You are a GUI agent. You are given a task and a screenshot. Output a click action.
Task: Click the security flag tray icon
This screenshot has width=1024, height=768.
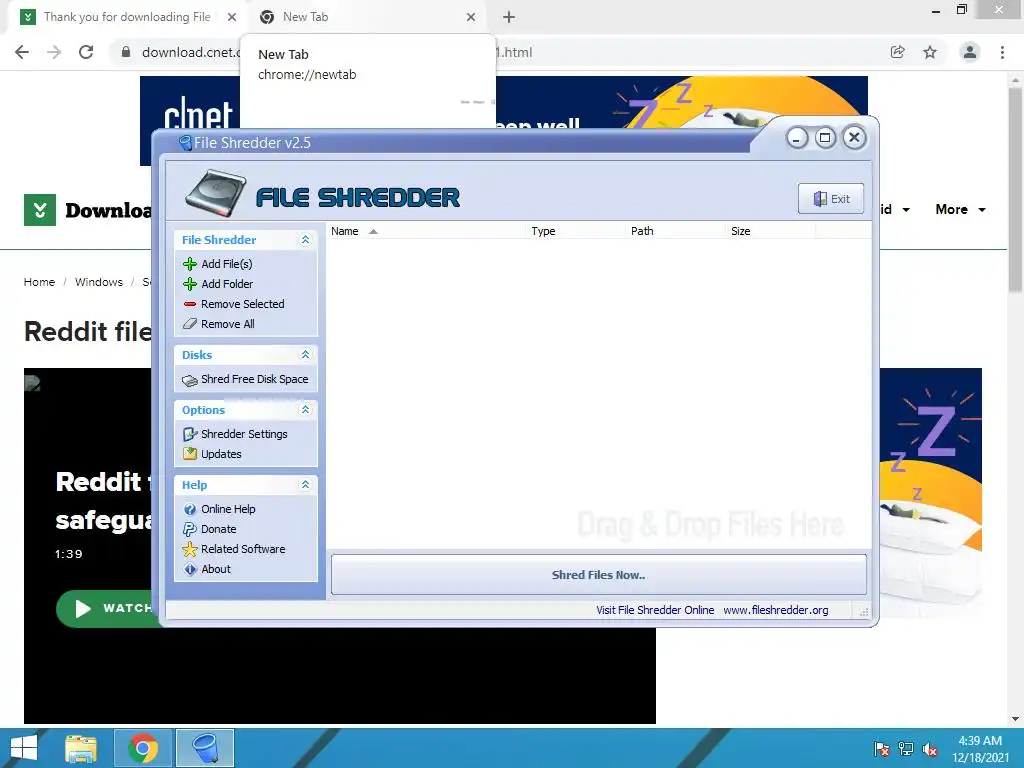pyautogui.click(x=882, y=749)
